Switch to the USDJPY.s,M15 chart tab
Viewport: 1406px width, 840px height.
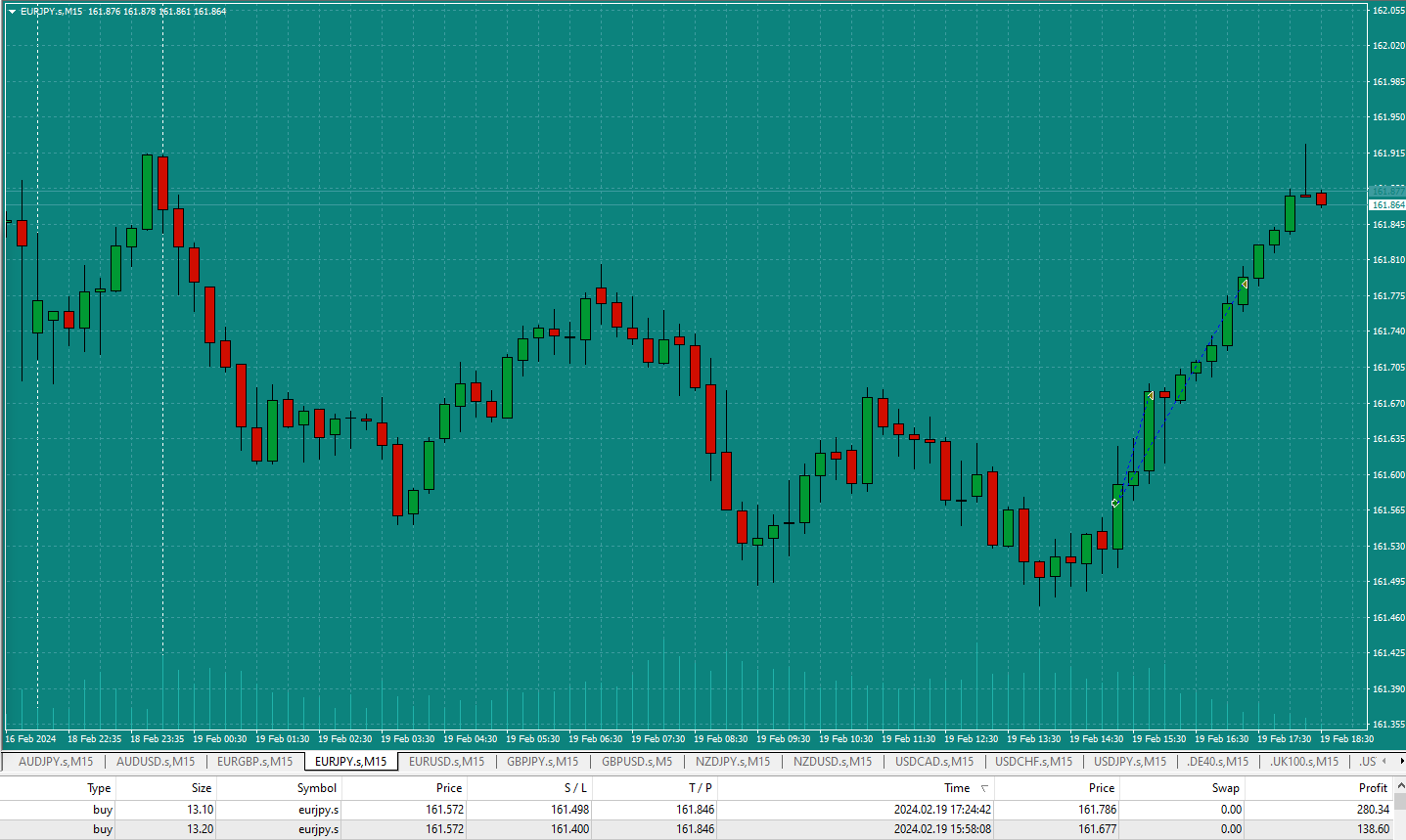pos(1130,762)
